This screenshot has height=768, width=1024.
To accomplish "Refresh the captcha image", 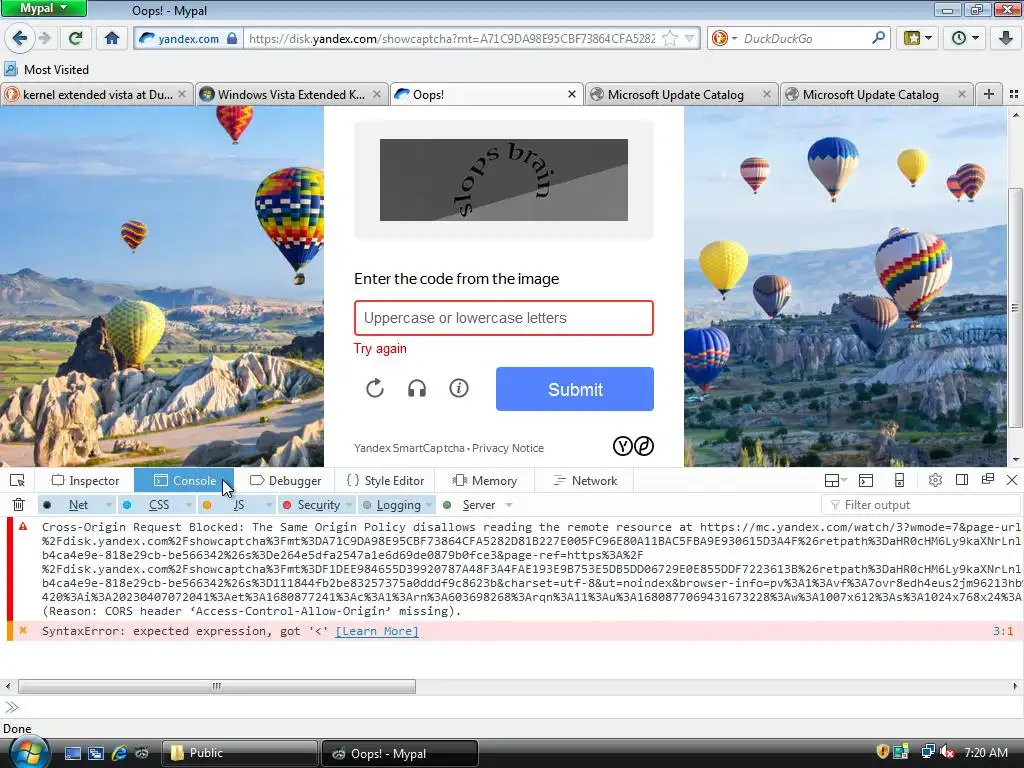I will click(x=374, y=389).
